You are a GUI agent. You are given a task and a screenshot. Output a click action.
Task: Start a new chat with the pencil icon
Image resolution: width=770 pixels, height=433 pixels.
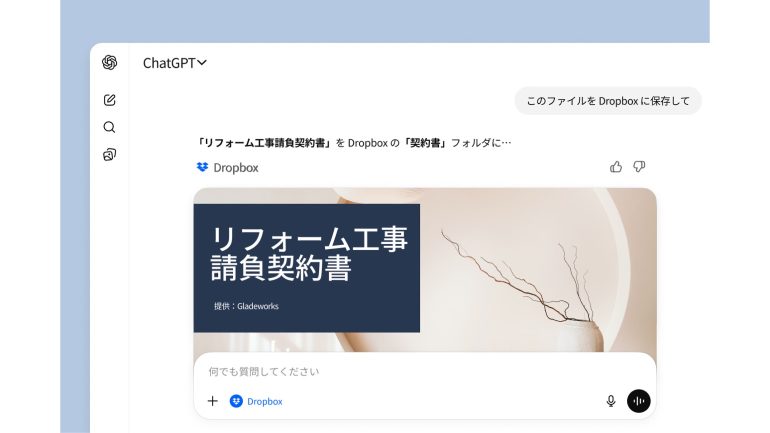(x=110, y=100)
